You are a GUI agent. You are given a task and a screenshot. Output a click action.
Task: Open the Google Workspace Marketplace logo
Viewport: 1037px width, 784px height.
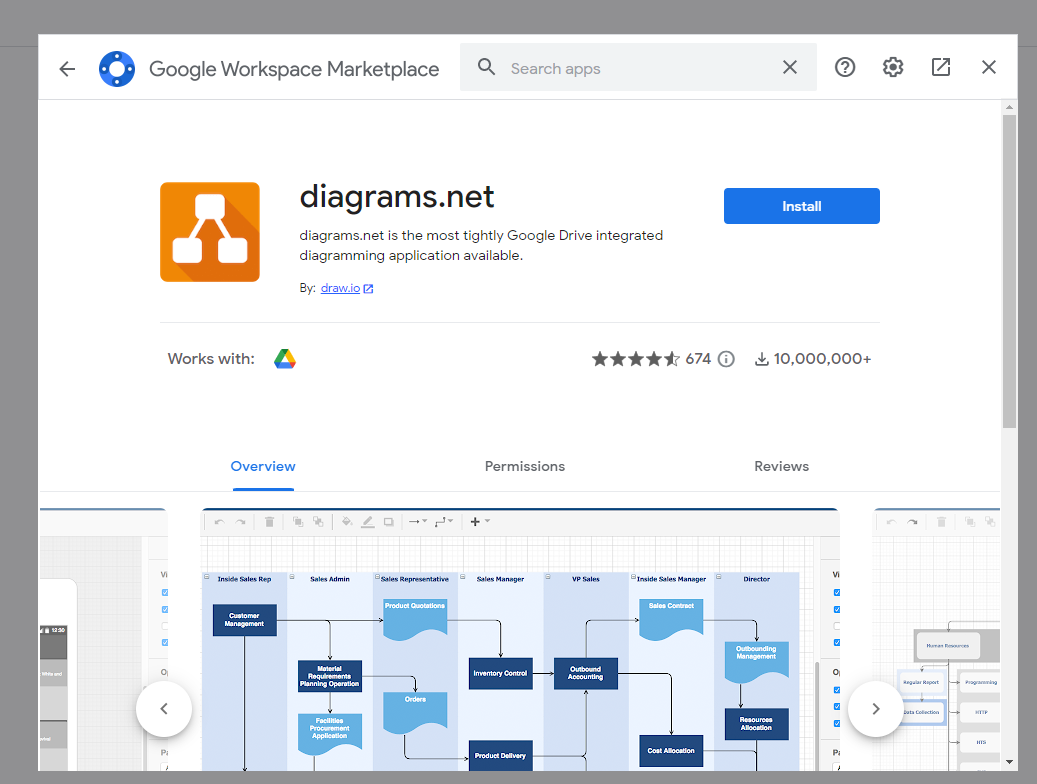(x=117, y=69)
